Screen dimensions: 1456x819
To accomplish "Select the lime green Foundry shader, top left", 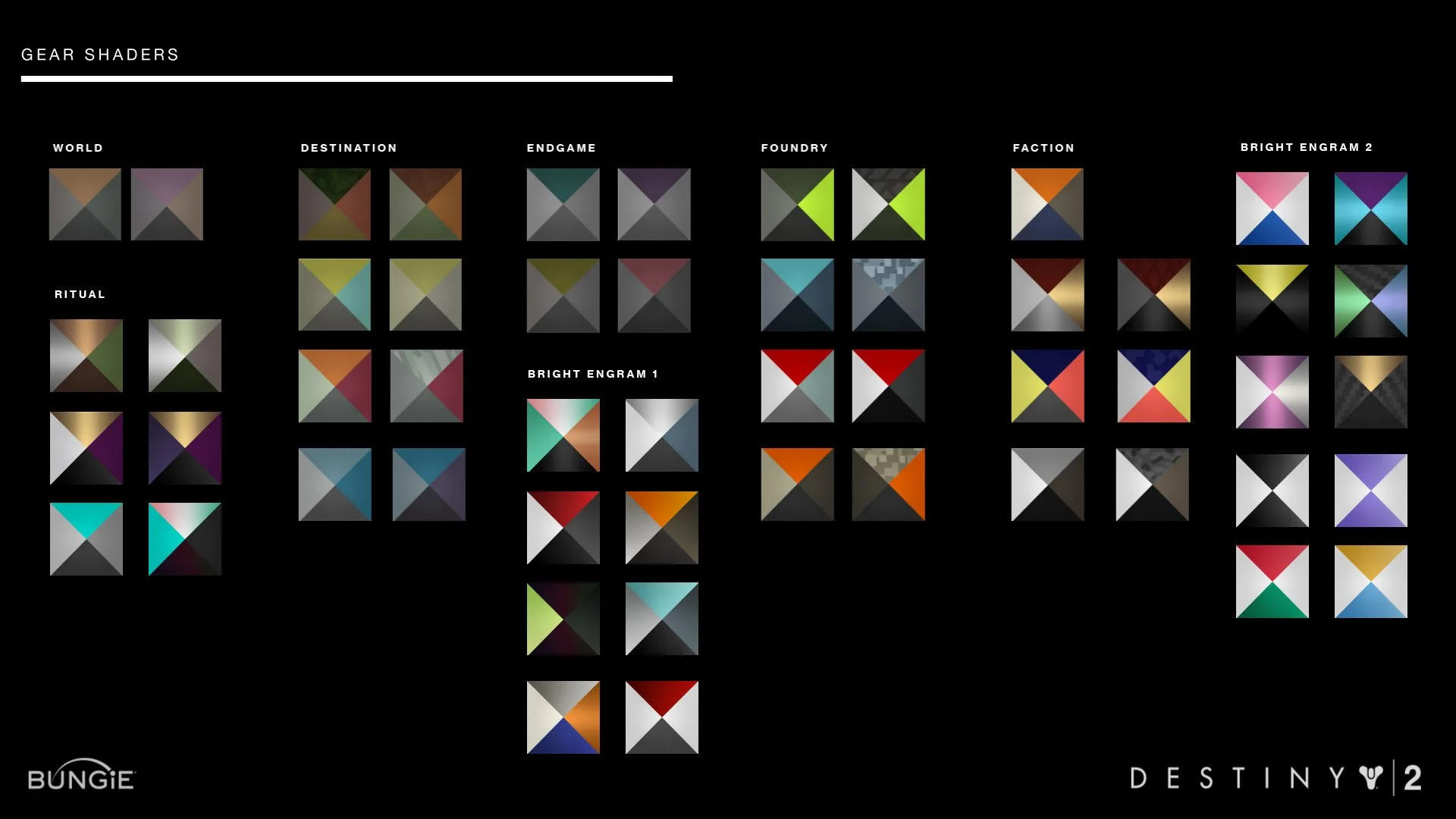I will click(797, 205).
